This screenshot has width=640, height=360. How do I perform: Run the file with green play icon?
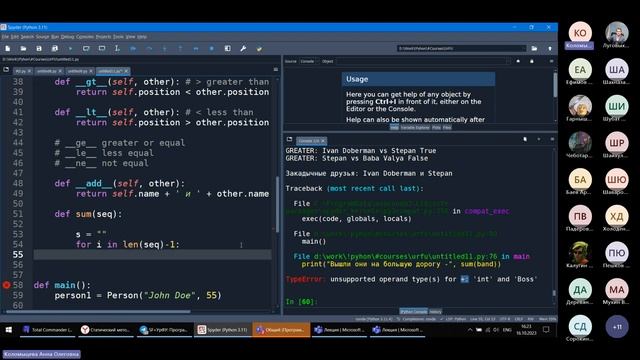(70, 49)
